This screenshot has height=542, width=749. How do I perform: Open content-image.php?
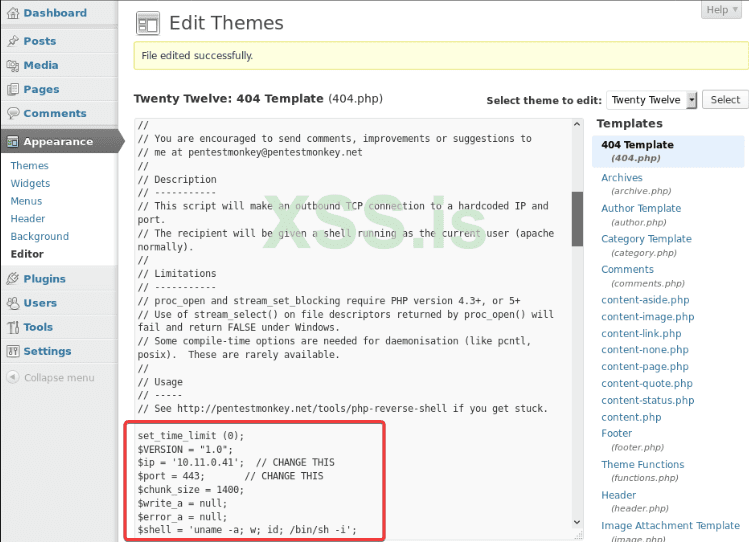[x=647, y=317]
